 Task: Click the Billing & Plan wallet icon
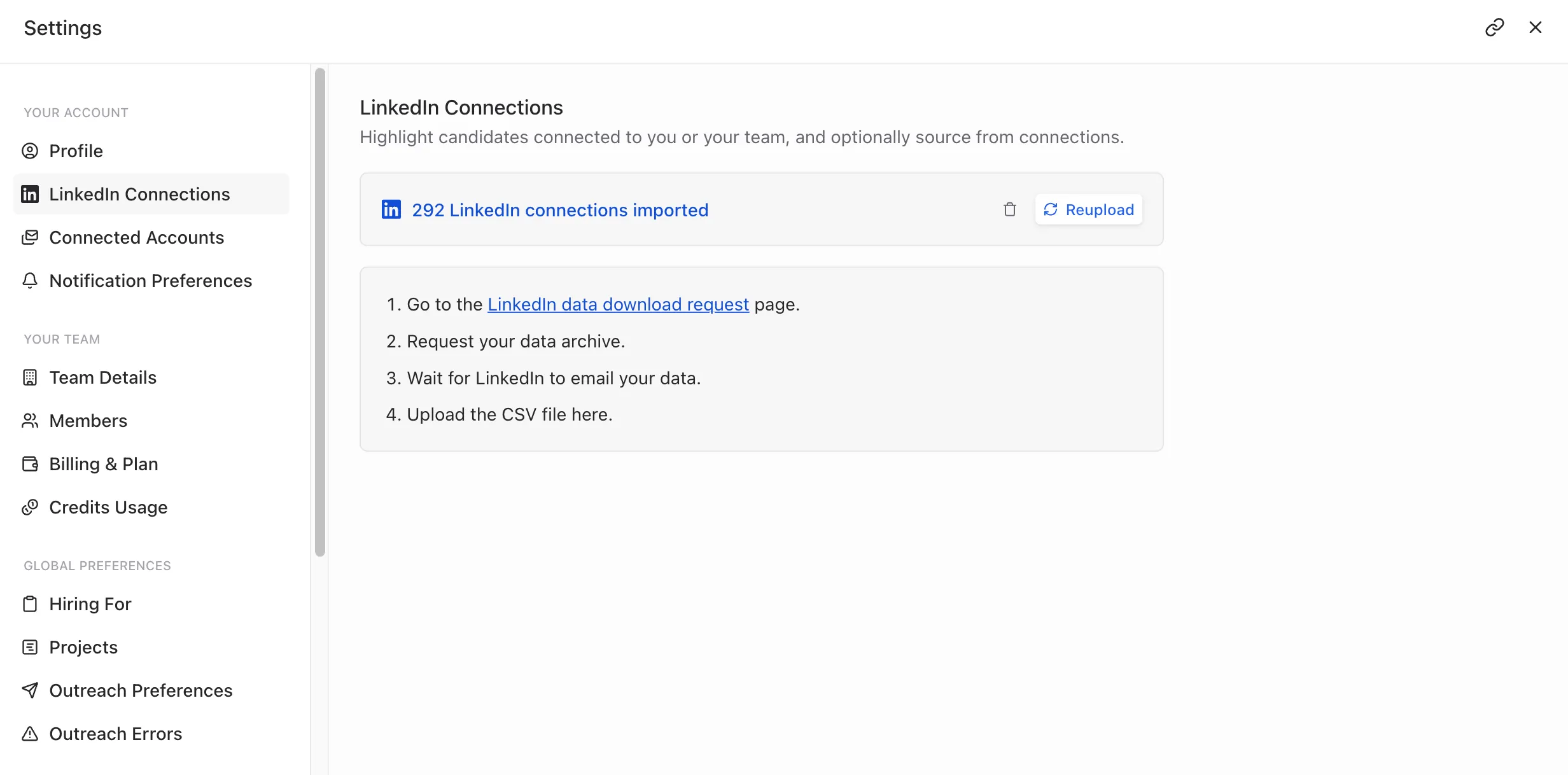(30, 464)
